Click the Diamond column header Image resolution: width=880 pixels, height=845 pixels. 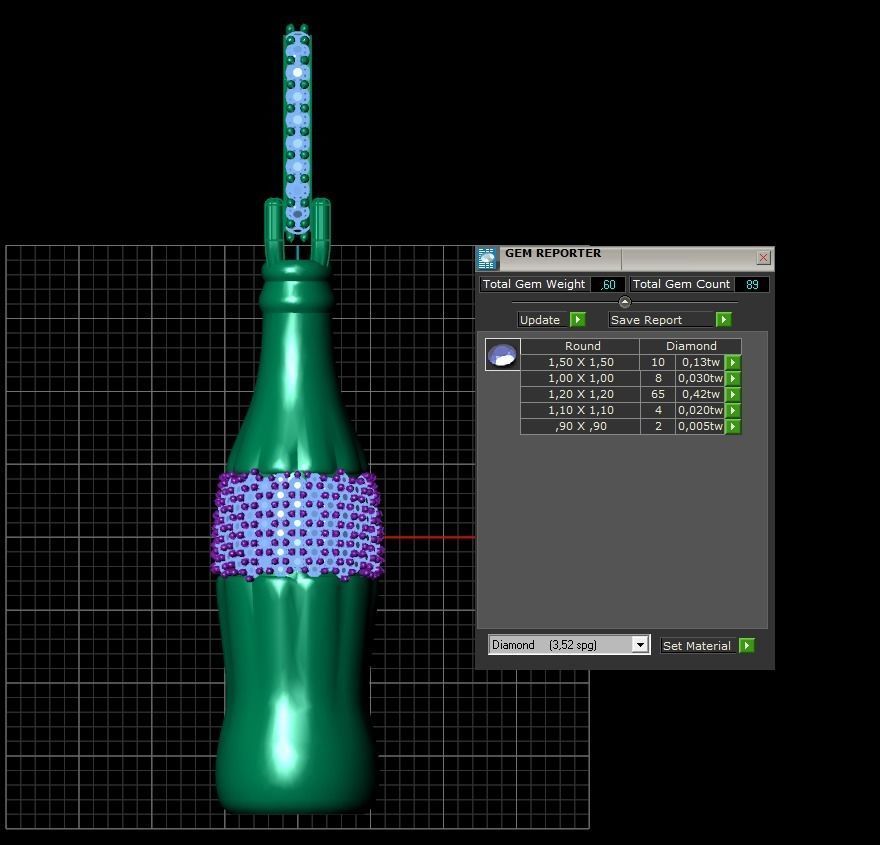(x=691, y=346)
